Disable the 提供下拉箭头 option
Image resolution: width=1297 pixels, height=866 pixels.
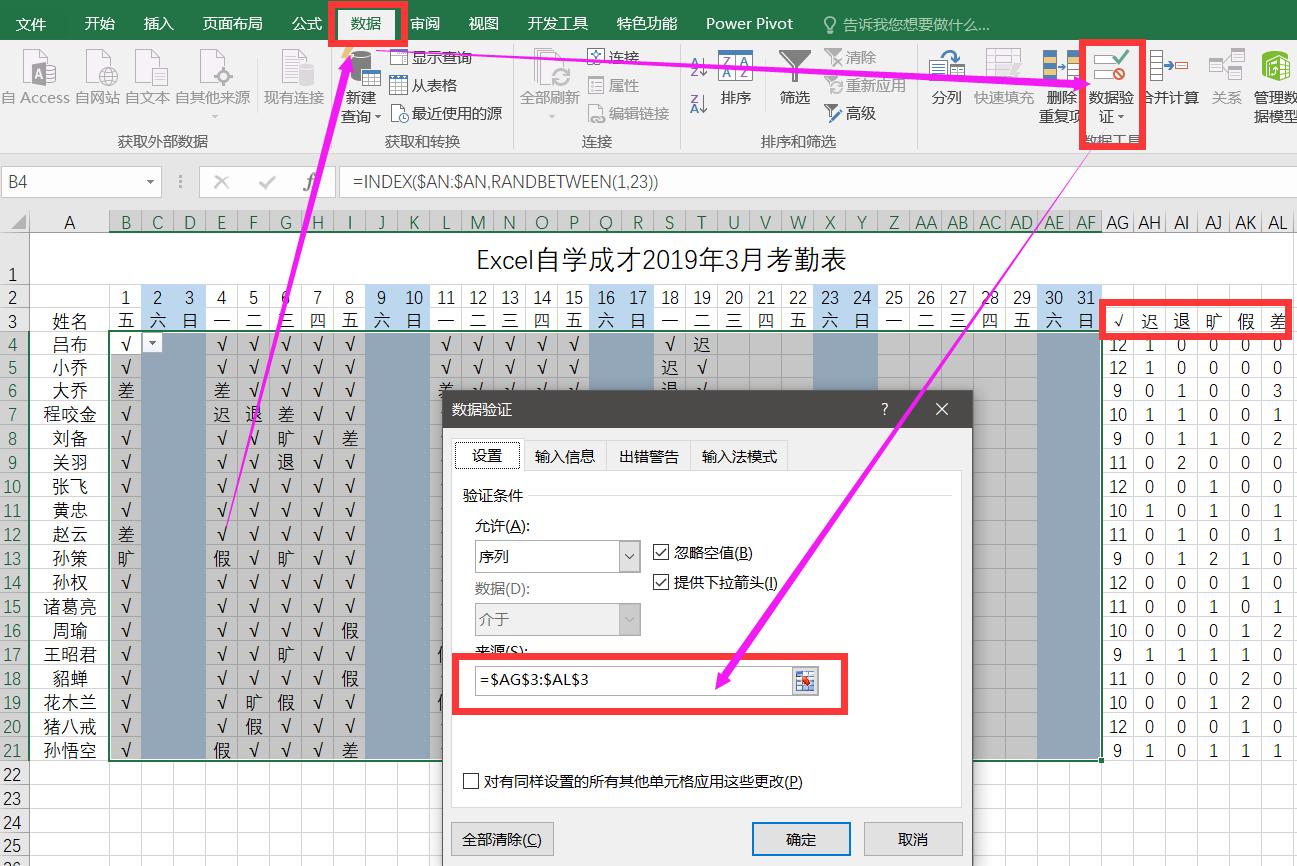pyautogui.click(x=662, y=580)
